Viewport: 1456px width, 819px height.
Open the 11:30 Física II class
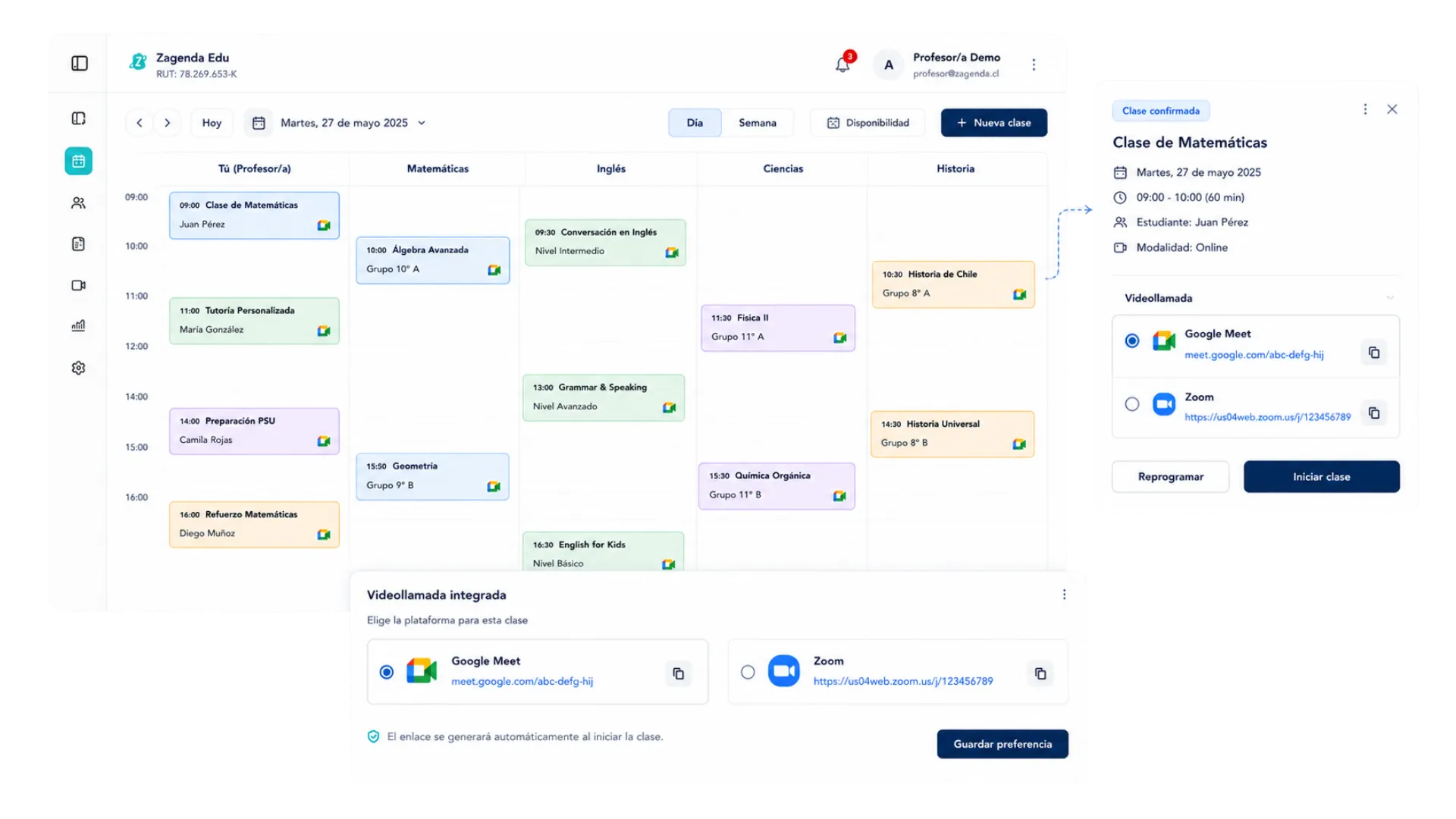click(778, 328)
